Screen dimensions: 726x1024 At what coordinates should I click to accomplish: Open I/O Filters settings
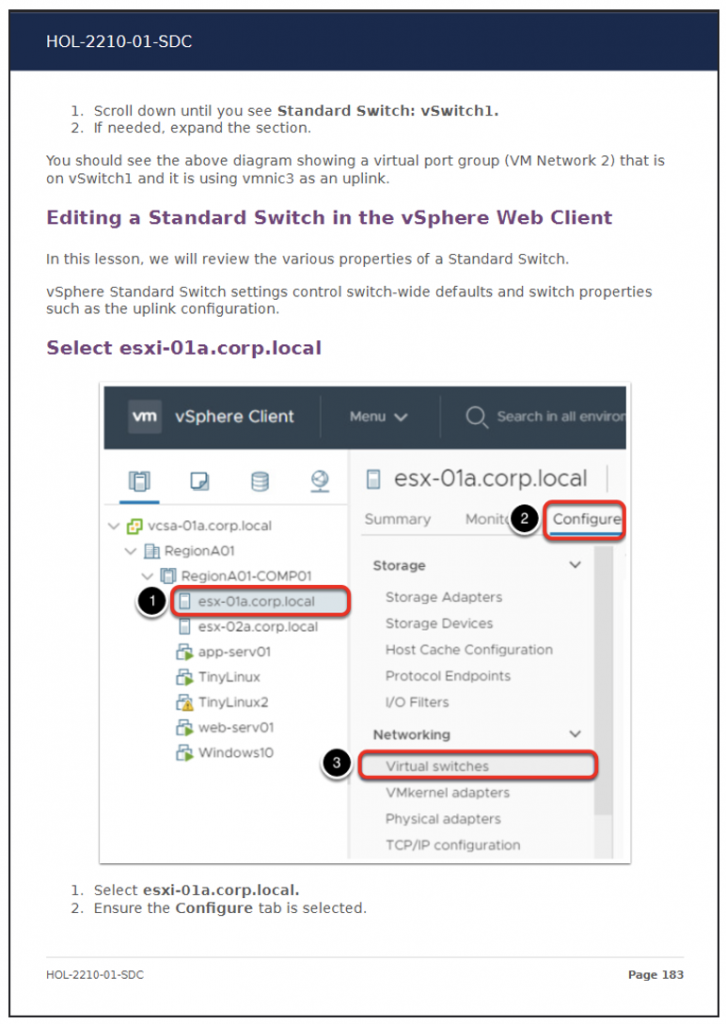click(417, 703)
